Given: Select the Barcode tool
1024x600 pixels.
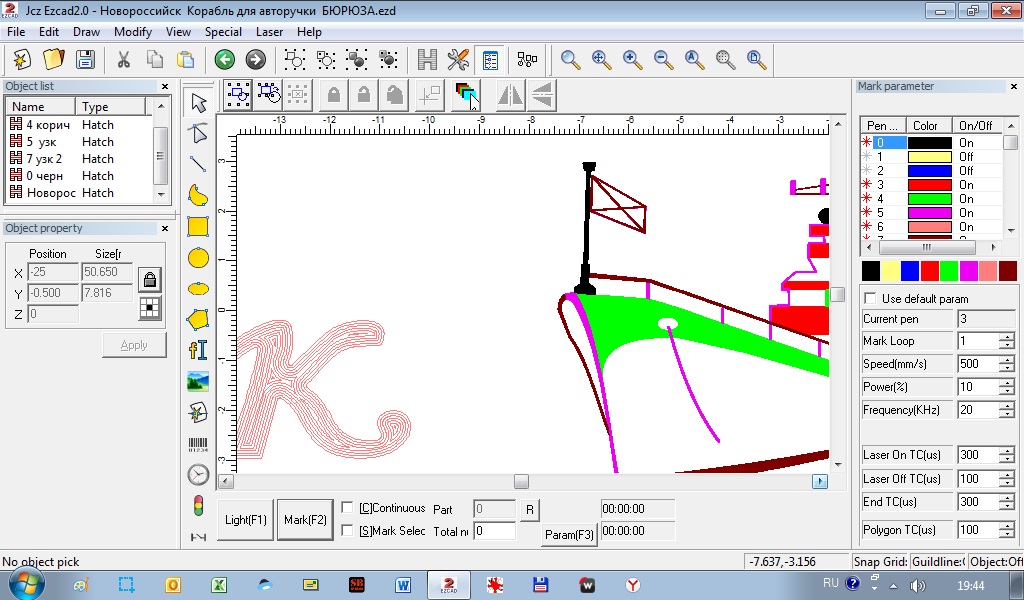Looking at the screenshot, I should pos(198,444).
